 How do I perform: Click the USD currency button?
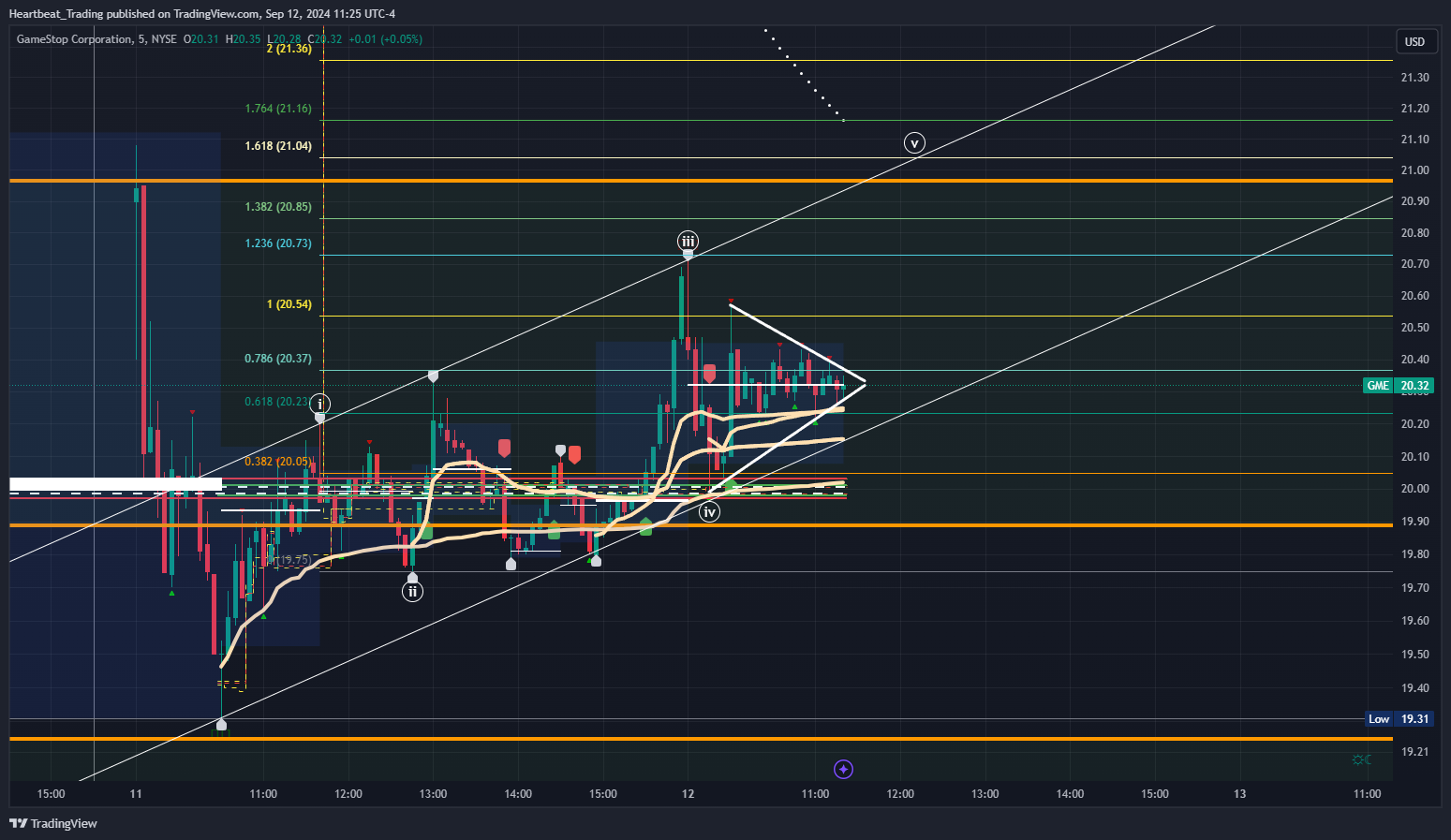pyautogui.click(x=1414, y=41)
